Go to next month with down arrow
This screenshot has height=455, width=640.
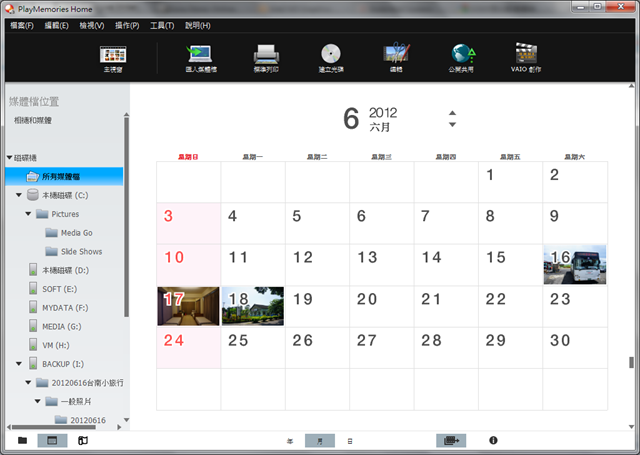(452, 124)
